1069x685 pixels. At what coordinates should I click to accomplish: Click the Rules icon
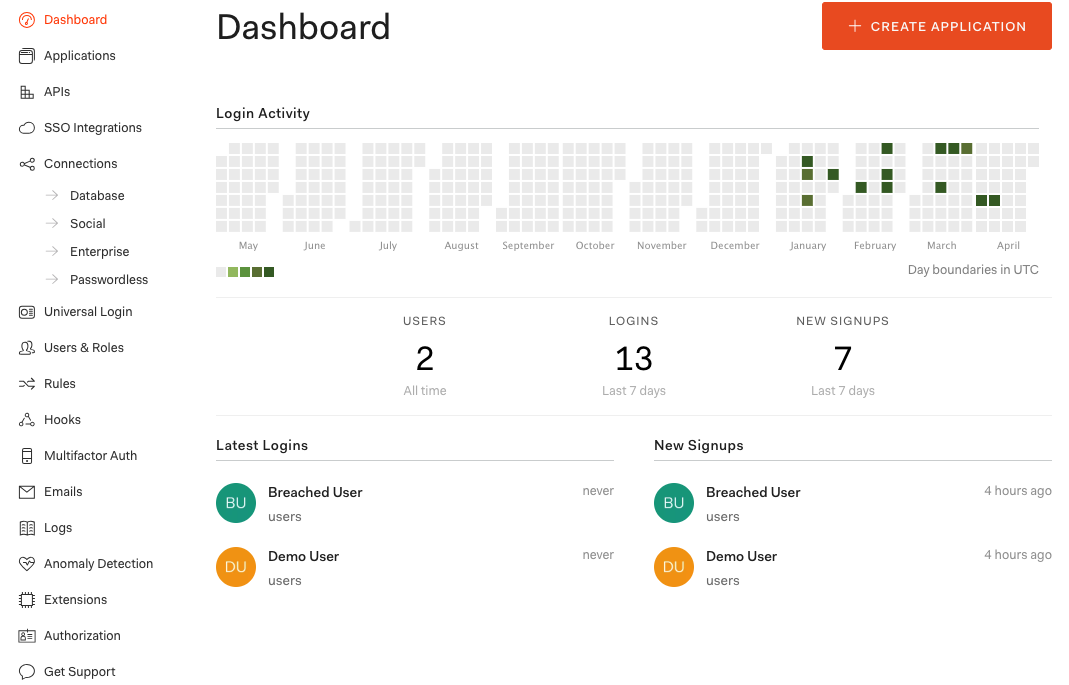[x=27, y=383]
